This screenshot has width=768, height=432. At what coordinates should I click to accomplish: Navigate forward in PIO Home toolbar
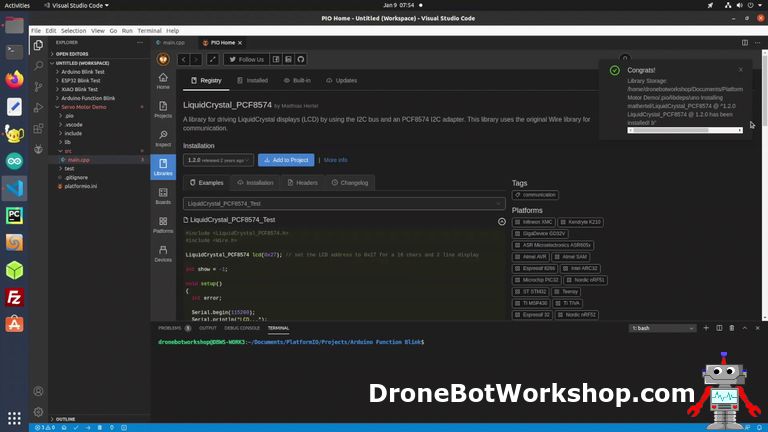click(x=196, y=59)
